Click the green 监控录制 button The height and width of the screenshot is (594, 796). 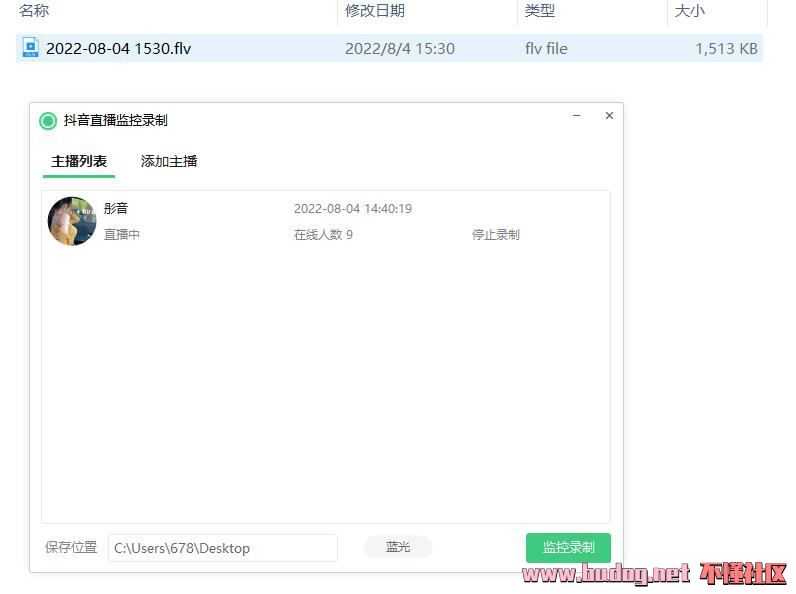click(568, 547)
